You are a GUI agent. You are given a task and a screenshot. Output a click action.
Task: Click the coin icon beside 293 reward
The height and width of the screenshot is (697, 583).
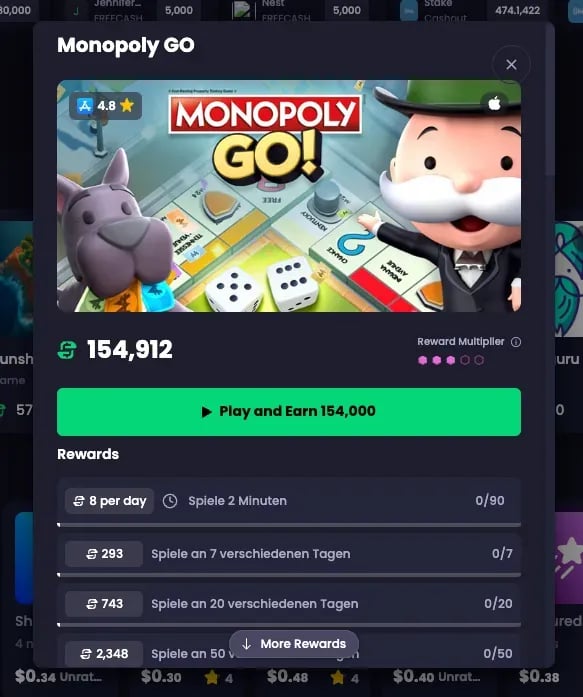[92, 554]
